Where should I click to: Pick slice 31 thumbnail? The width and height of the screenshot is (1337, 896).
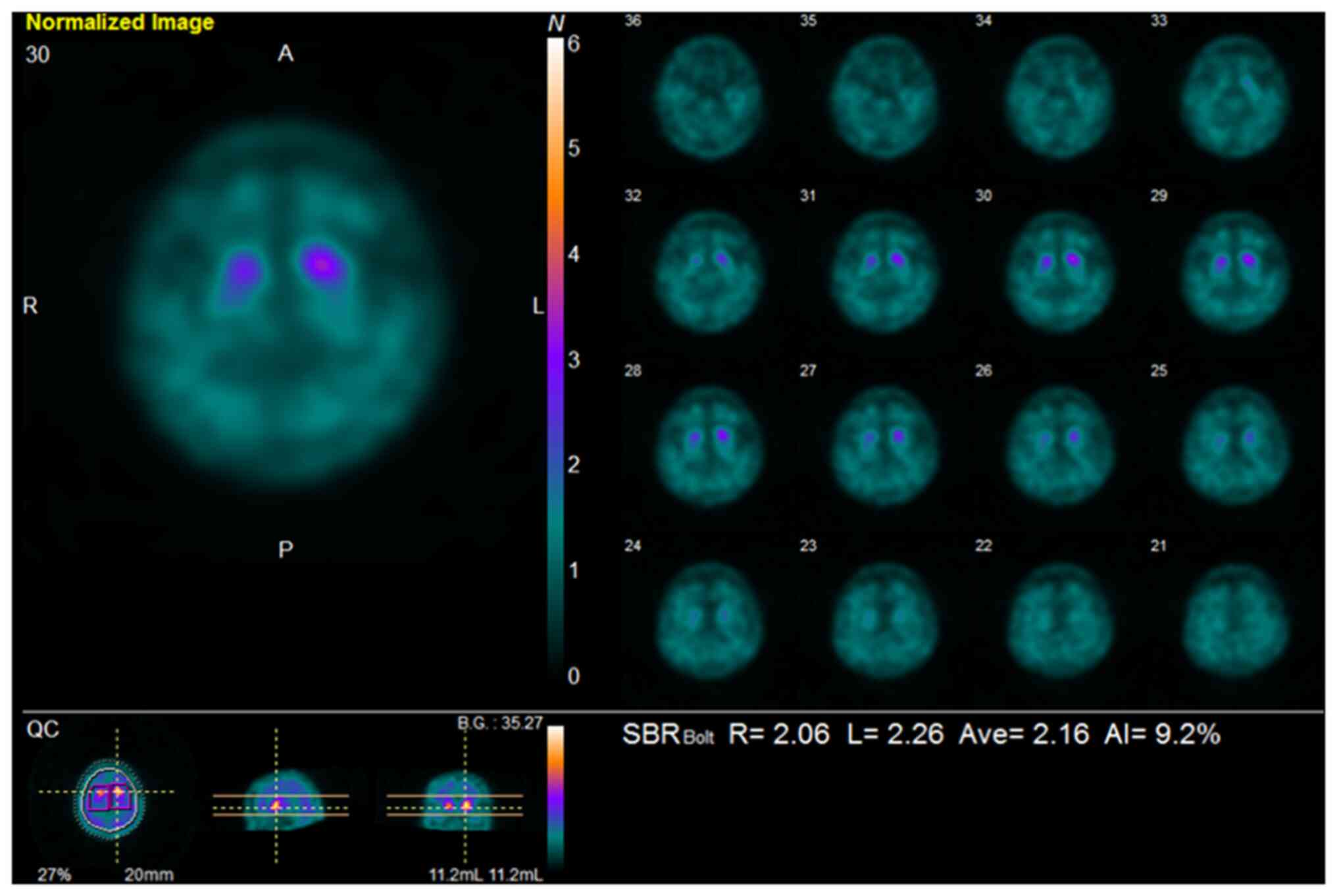(884, 272)
